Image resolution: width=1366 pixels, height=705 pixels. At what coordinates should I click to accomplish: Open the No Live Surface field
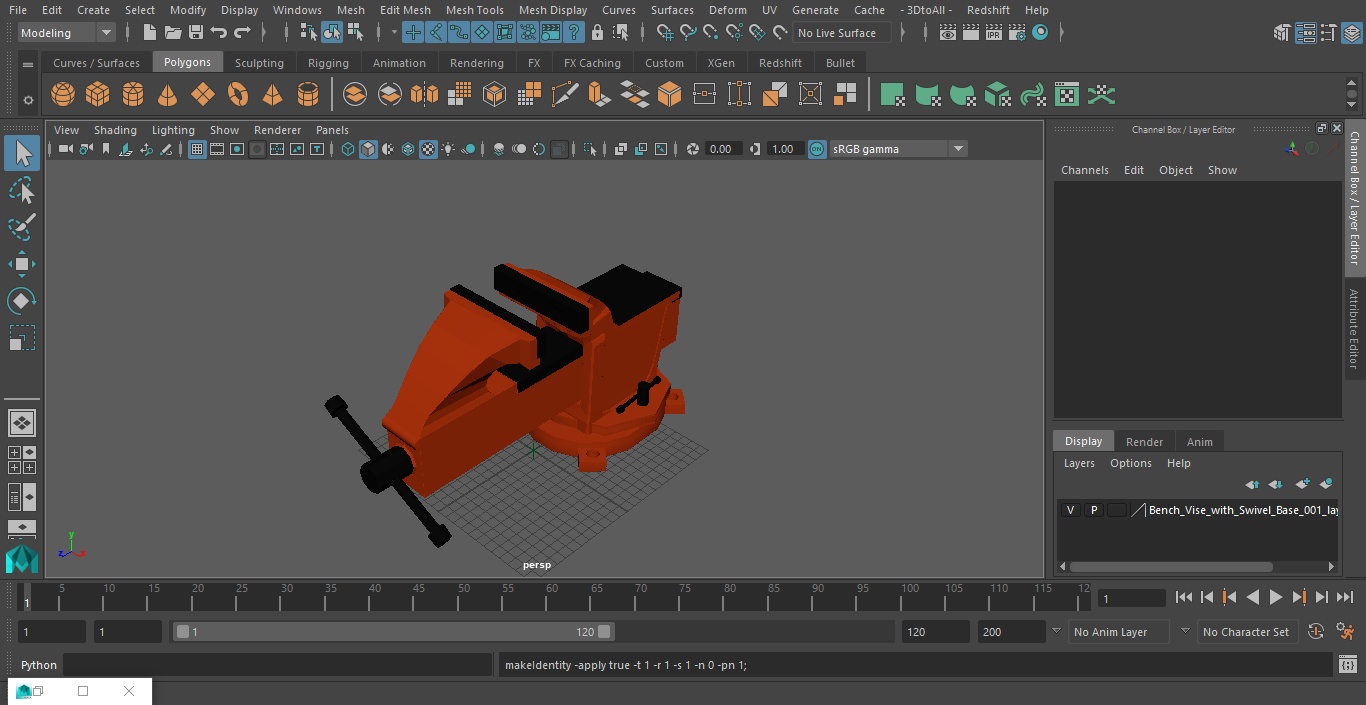[x=842, y=33]
